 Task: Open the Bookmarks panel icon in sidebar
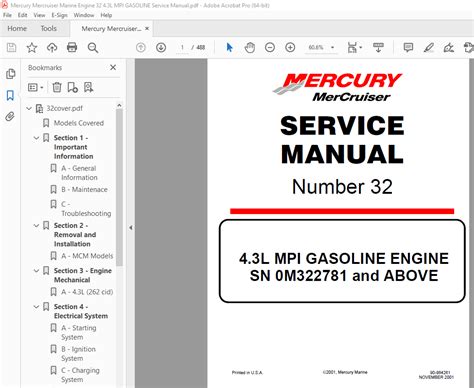[x=10, y=95]
